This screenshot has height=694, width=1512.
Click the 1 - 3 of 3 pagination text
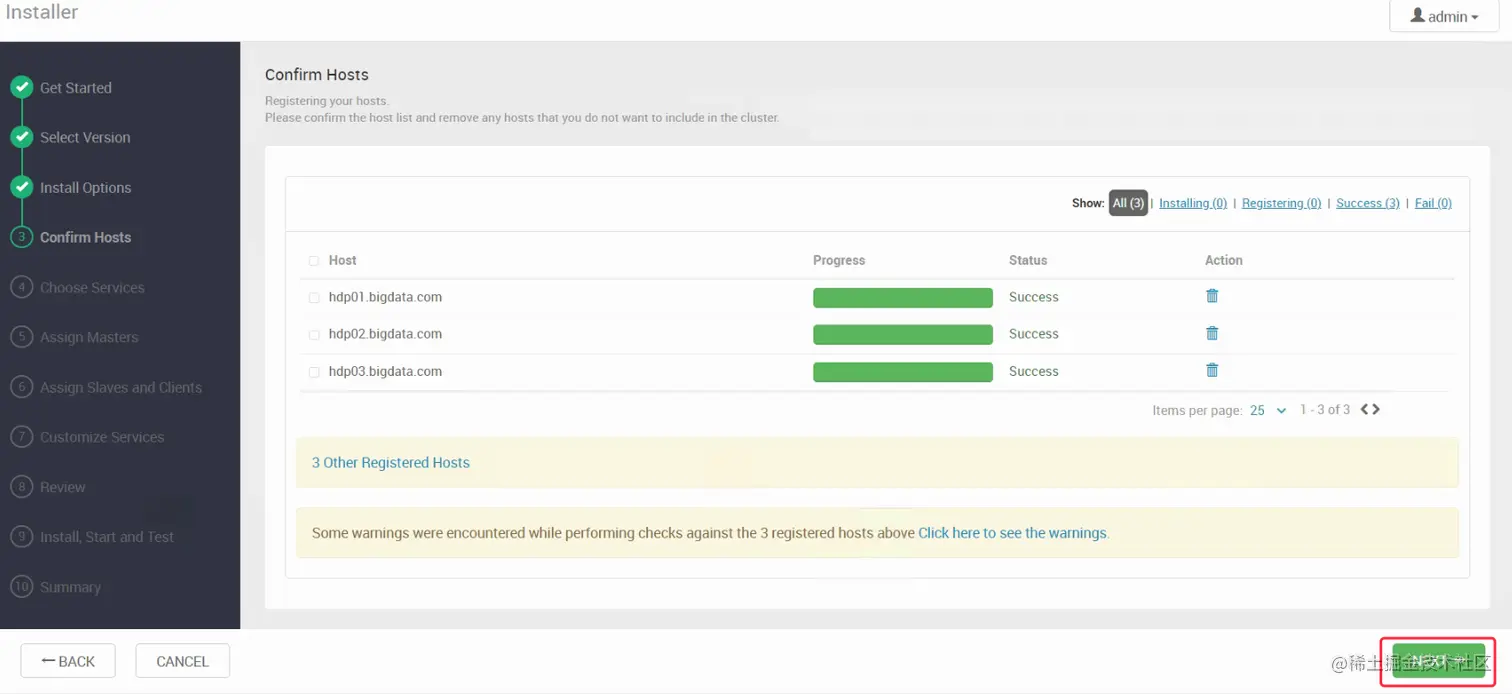click(x=1325, y=410)
